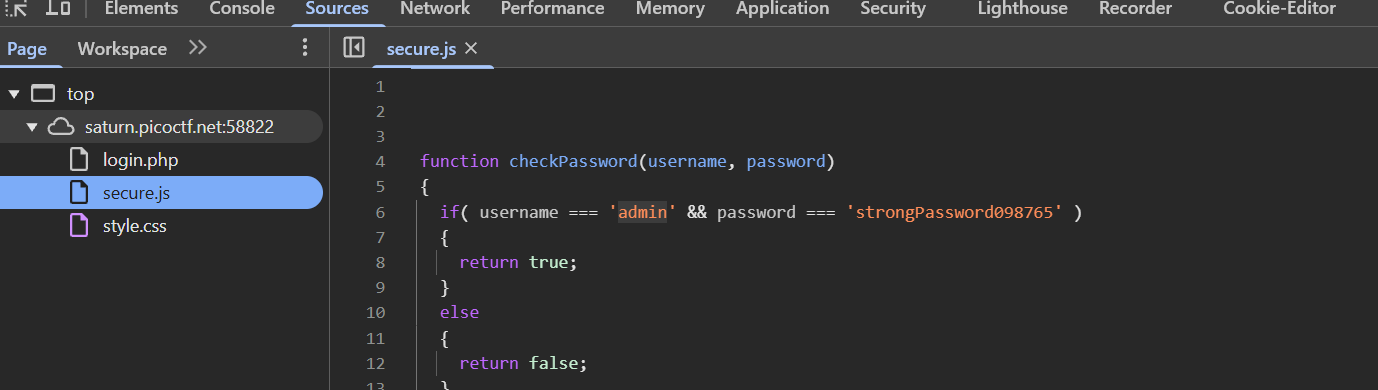Image resolution: width=1378 pixels, height=390 pixels.
Task: Select the Sources tab
Action: [x=337, y=9]
